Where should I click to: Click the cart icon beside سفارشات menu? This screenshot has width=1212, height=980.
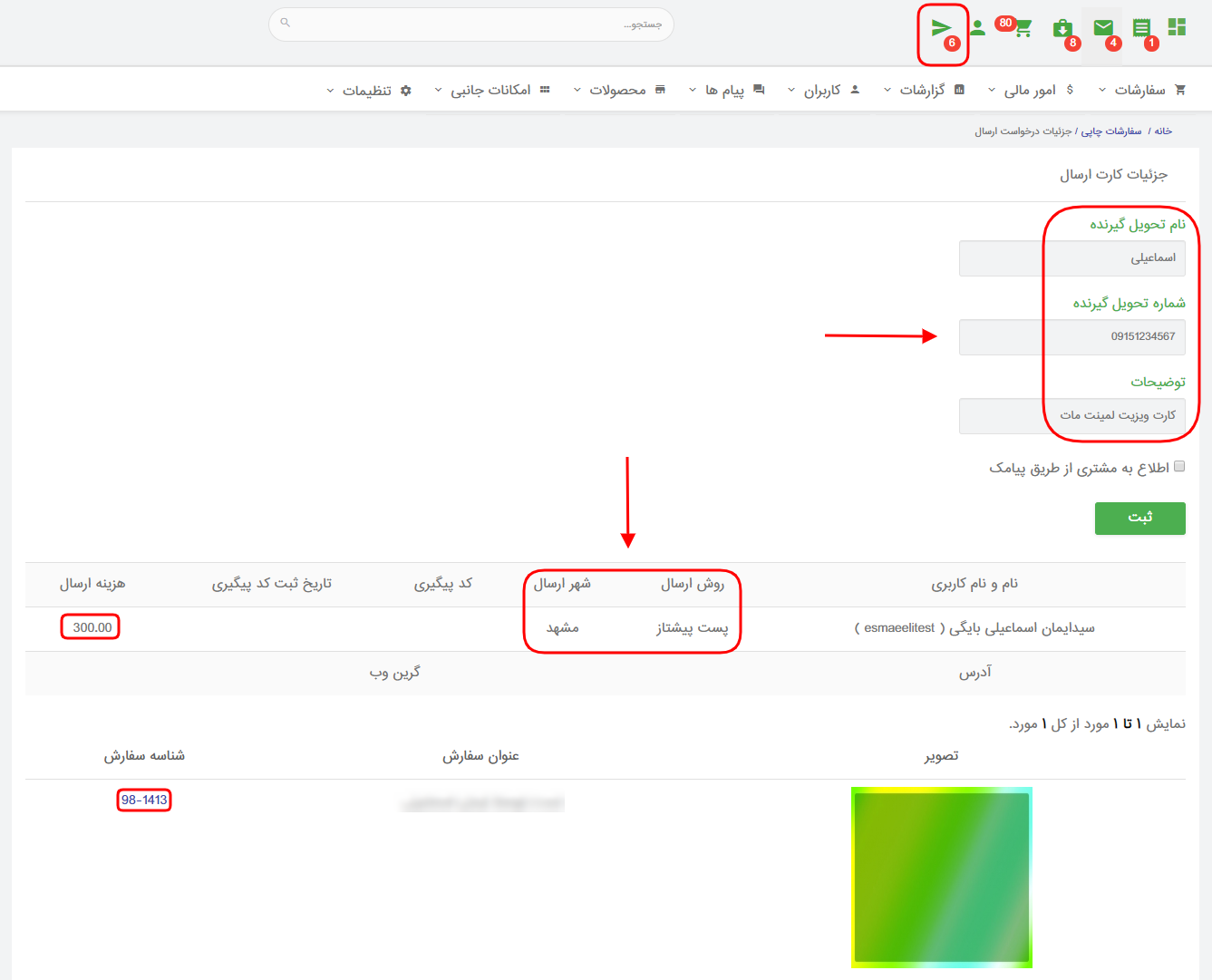pos(1179,90)
